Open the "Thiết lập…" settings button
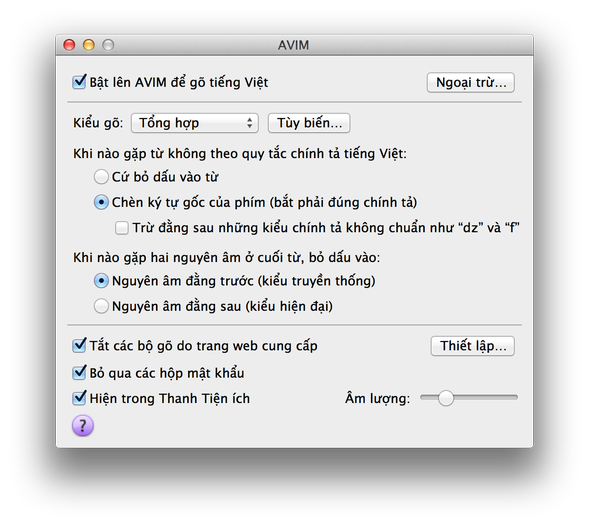This screenshot has height=525, width=589. click(x=473, y=346)
